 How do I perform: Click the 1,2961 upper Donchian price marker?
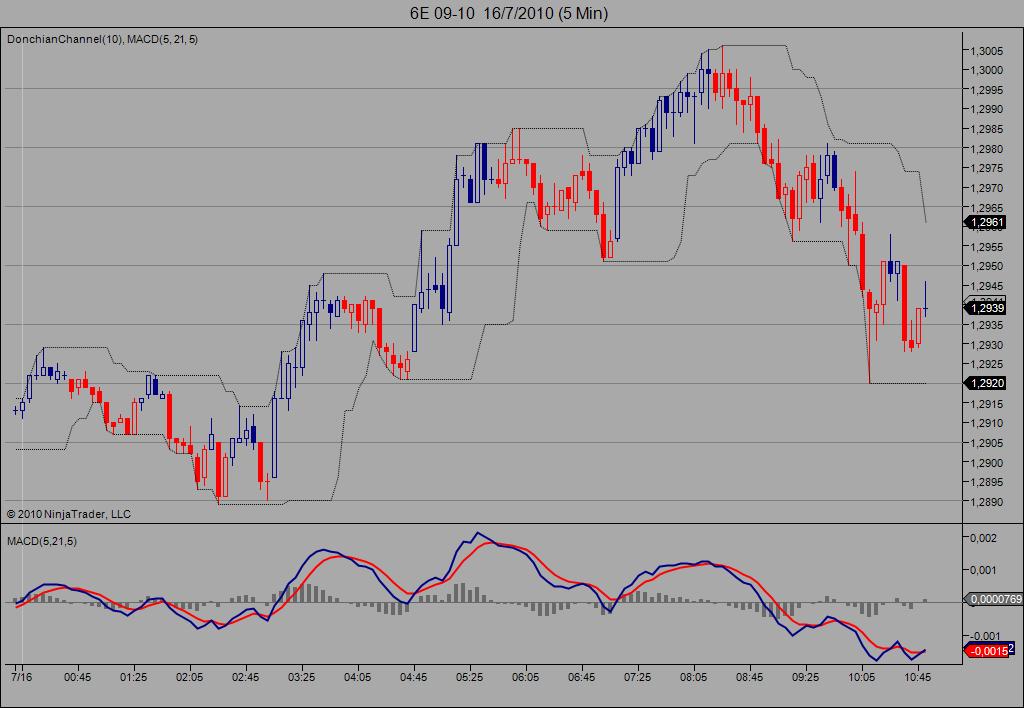click(986, 222)
